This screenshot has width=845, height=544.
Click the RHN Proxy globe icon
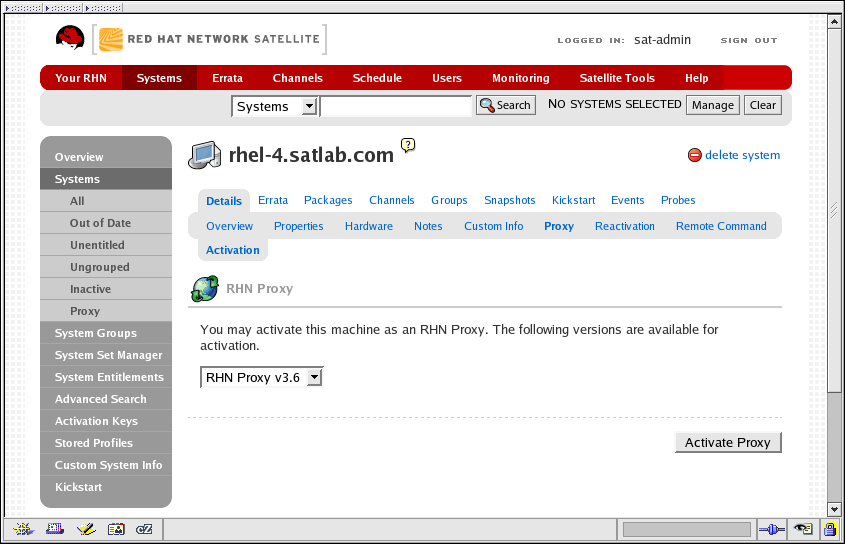(x=205, y=288)
